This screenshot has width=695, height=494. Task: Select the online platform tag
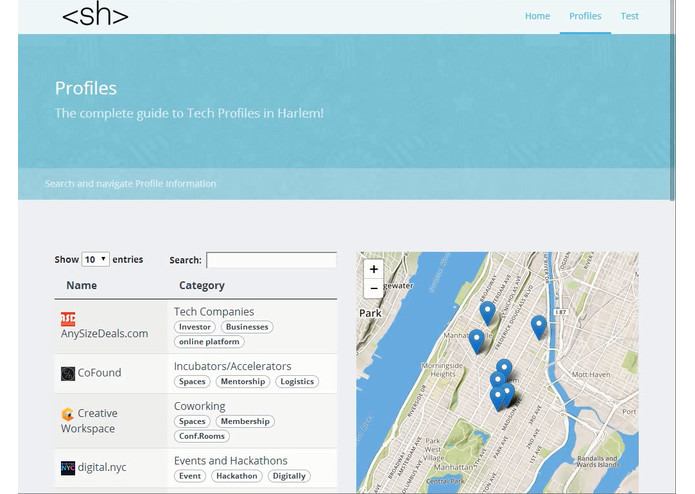pyautogui.click(x=209, y=342)
